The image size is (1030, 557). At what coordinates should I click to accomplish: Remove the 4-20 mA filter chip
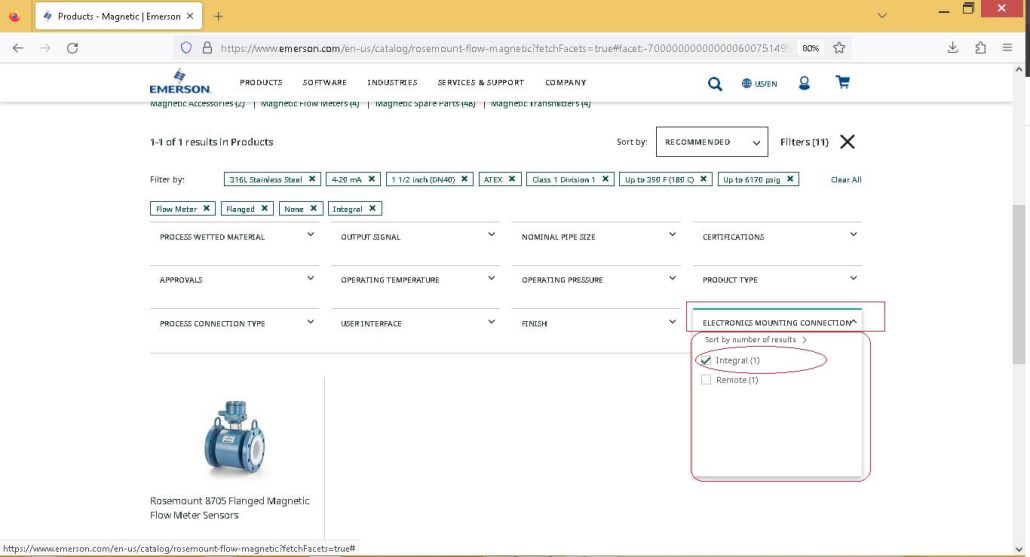(371, 179)
